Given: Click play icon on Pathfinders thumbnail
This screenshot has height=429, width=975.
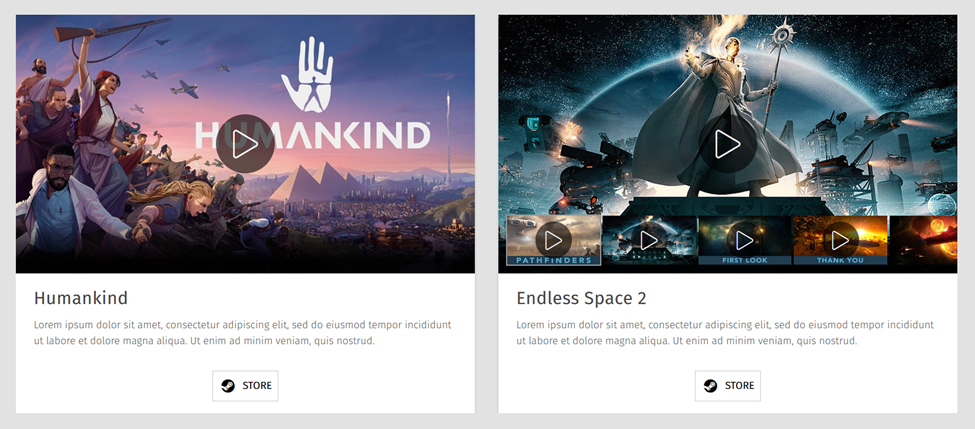Looking at the screenshot, I should point(553,239).
